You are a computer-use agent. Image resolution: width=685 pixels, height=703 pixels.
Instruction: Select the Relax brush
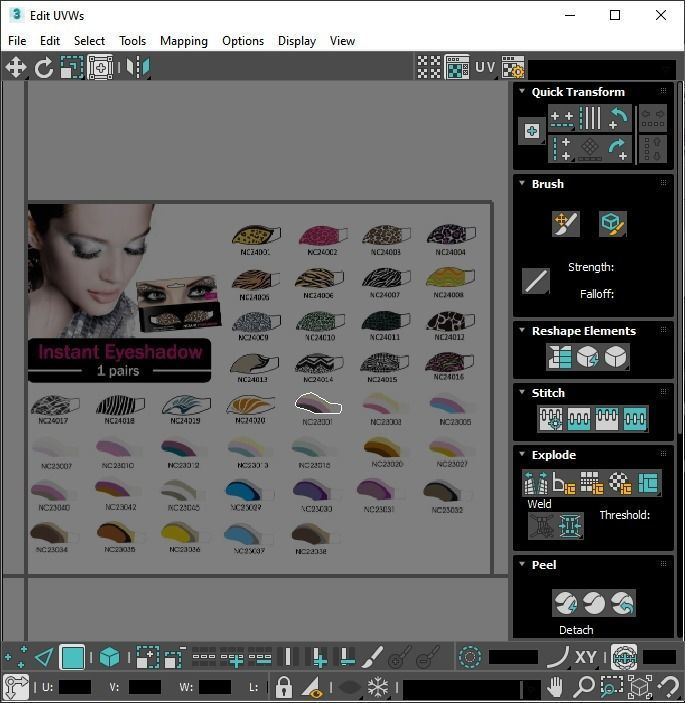click(x=612, y=224)
